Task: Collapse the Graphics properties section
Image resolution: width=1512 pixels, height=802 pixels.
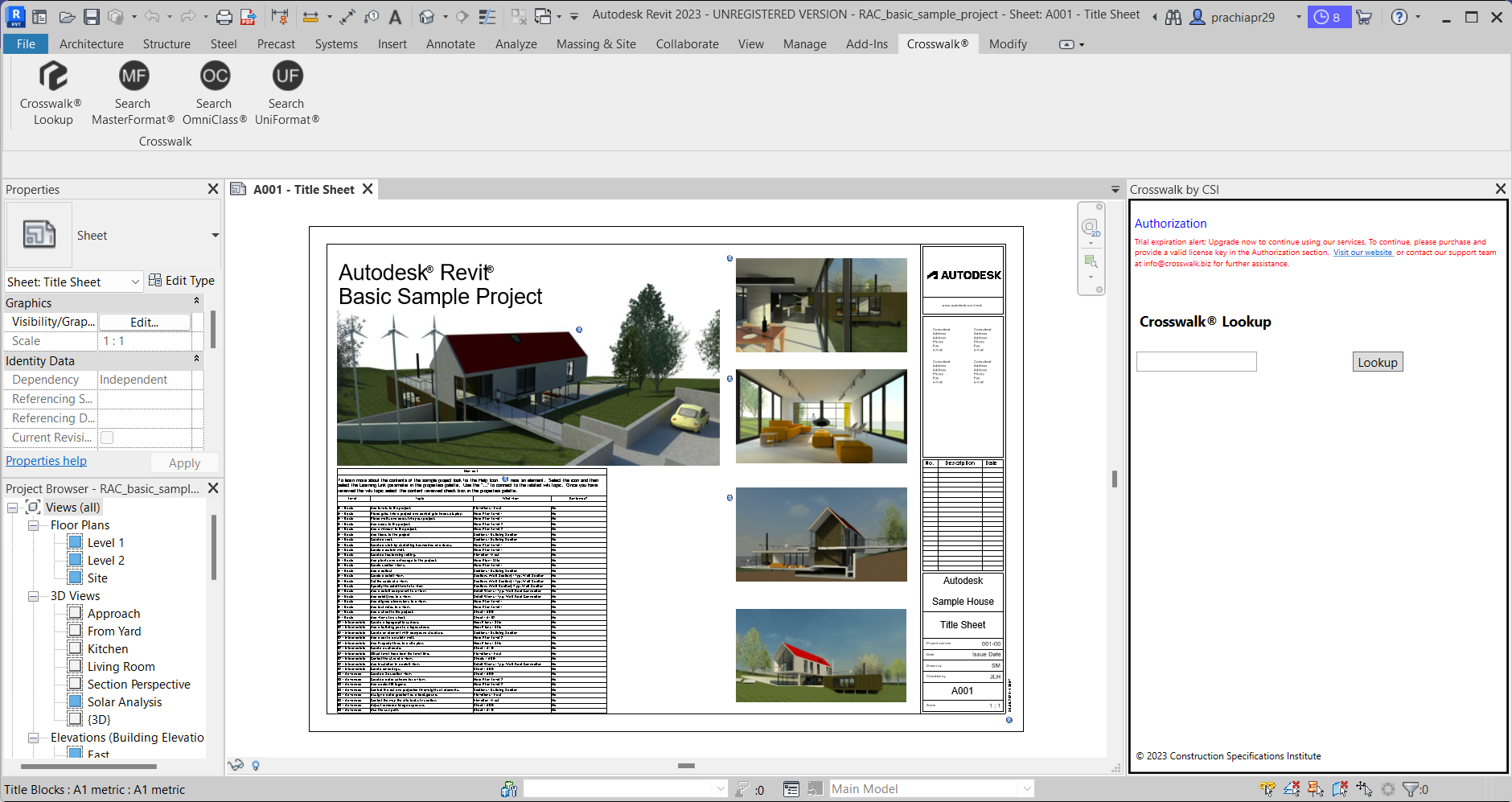Action: point(196,302)
